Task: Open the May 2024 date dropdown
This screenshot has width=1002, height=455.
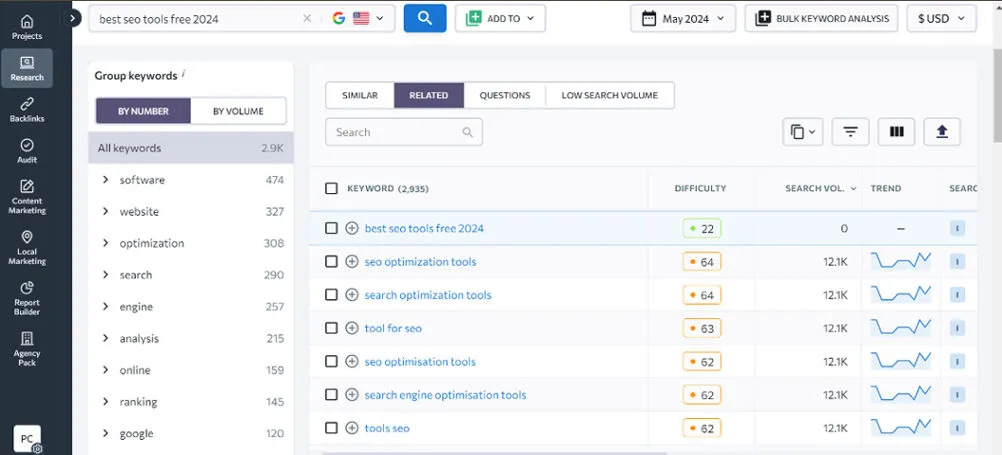Action: (683, 19)
